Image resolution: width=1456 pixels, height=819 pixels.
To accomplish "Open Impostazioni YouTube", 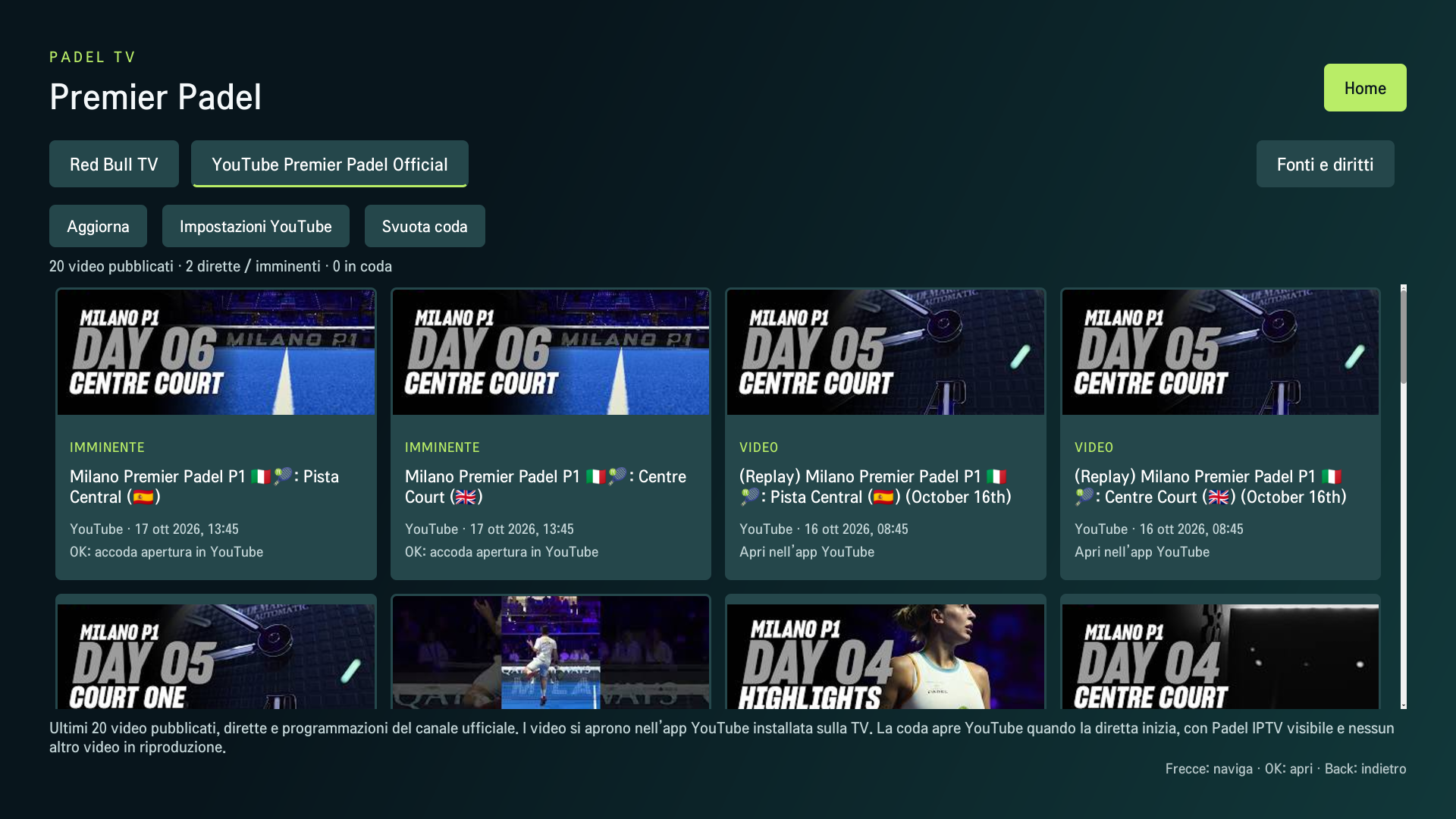I will click(256, 226).
